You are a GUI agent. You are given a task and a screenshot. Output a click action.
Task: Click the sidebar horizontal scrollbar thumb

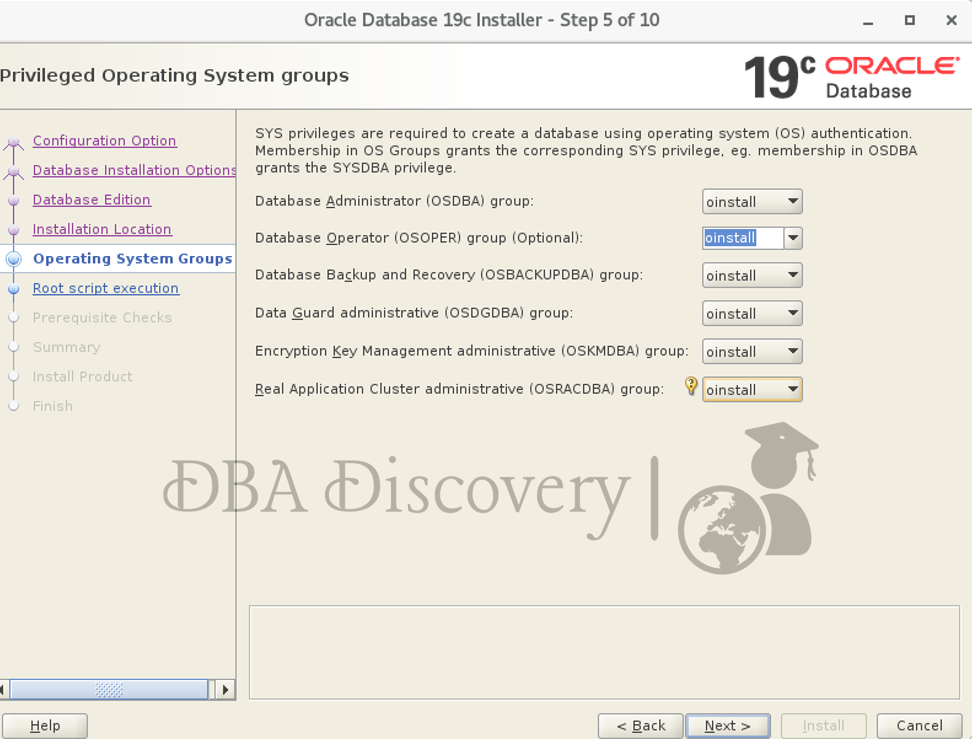click(x=108, y=689)
